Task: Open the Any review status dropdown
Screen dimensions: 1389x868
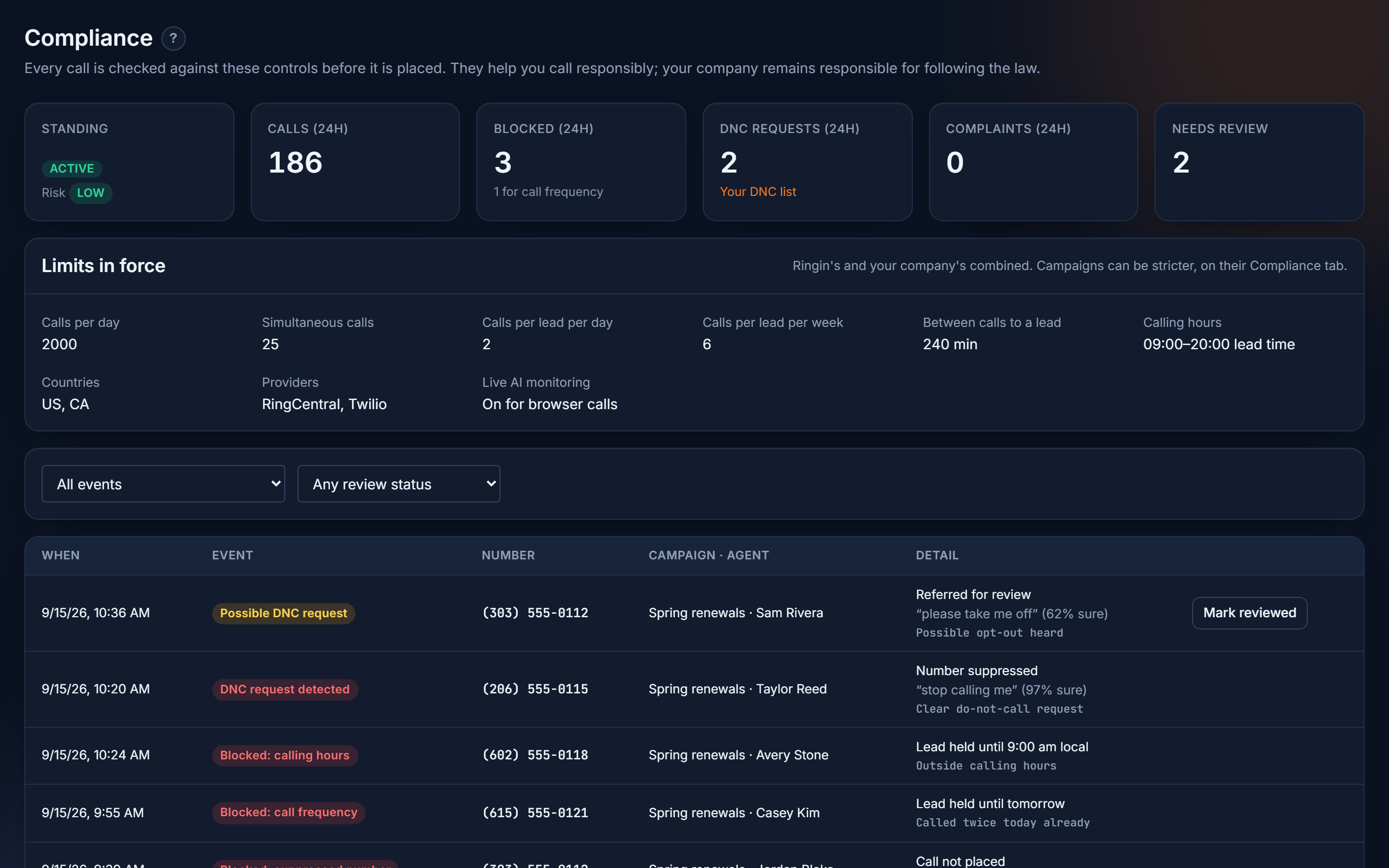Action: pyautogui.click(x=399, y=484)
